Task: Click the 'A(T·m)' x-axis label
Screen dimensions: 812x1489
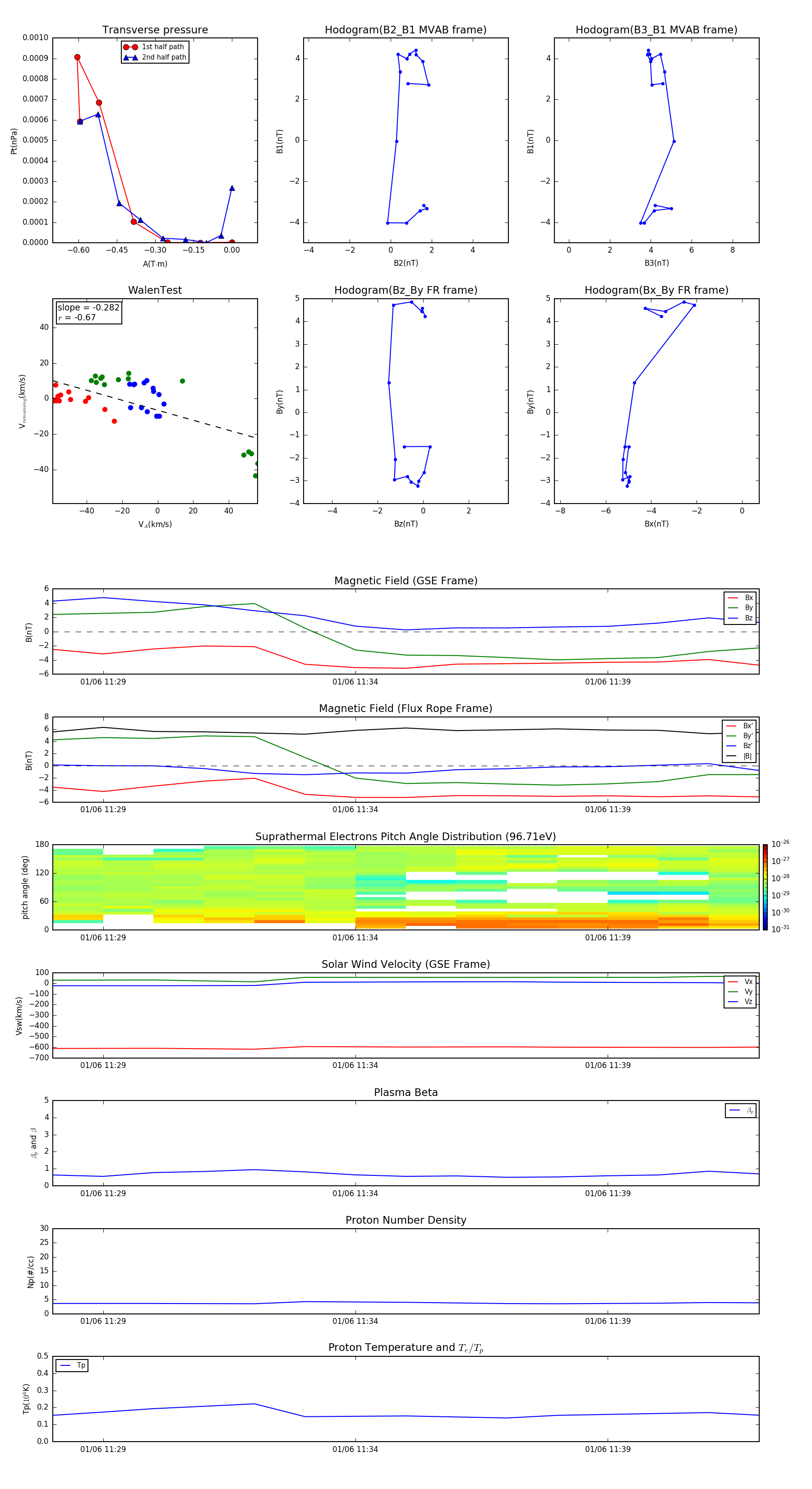Action: (155, 264)
